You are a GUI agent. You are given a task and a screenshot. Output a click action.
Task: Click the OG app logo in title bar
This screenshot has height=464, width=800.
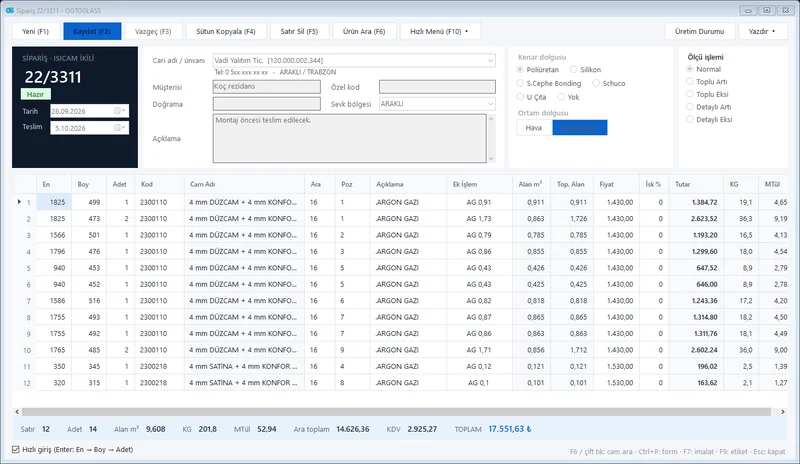[x=9, y=10]
